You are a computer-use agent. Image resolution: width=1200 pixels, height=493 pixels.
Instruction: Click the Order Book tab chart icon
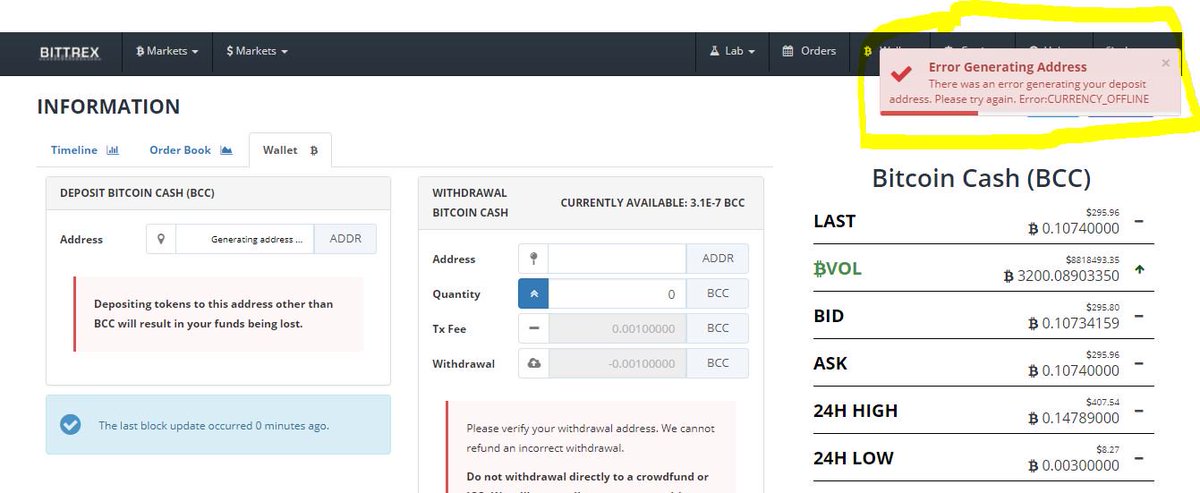[226, 150]
